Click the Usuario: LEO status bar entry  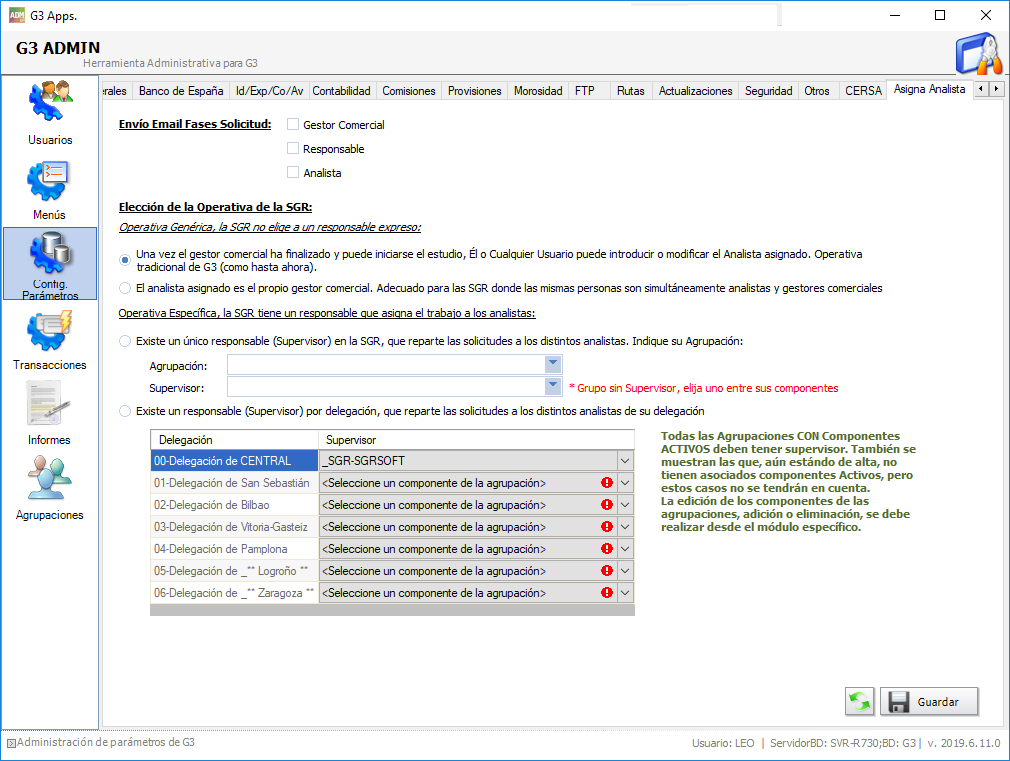click(x=723, y=743)
